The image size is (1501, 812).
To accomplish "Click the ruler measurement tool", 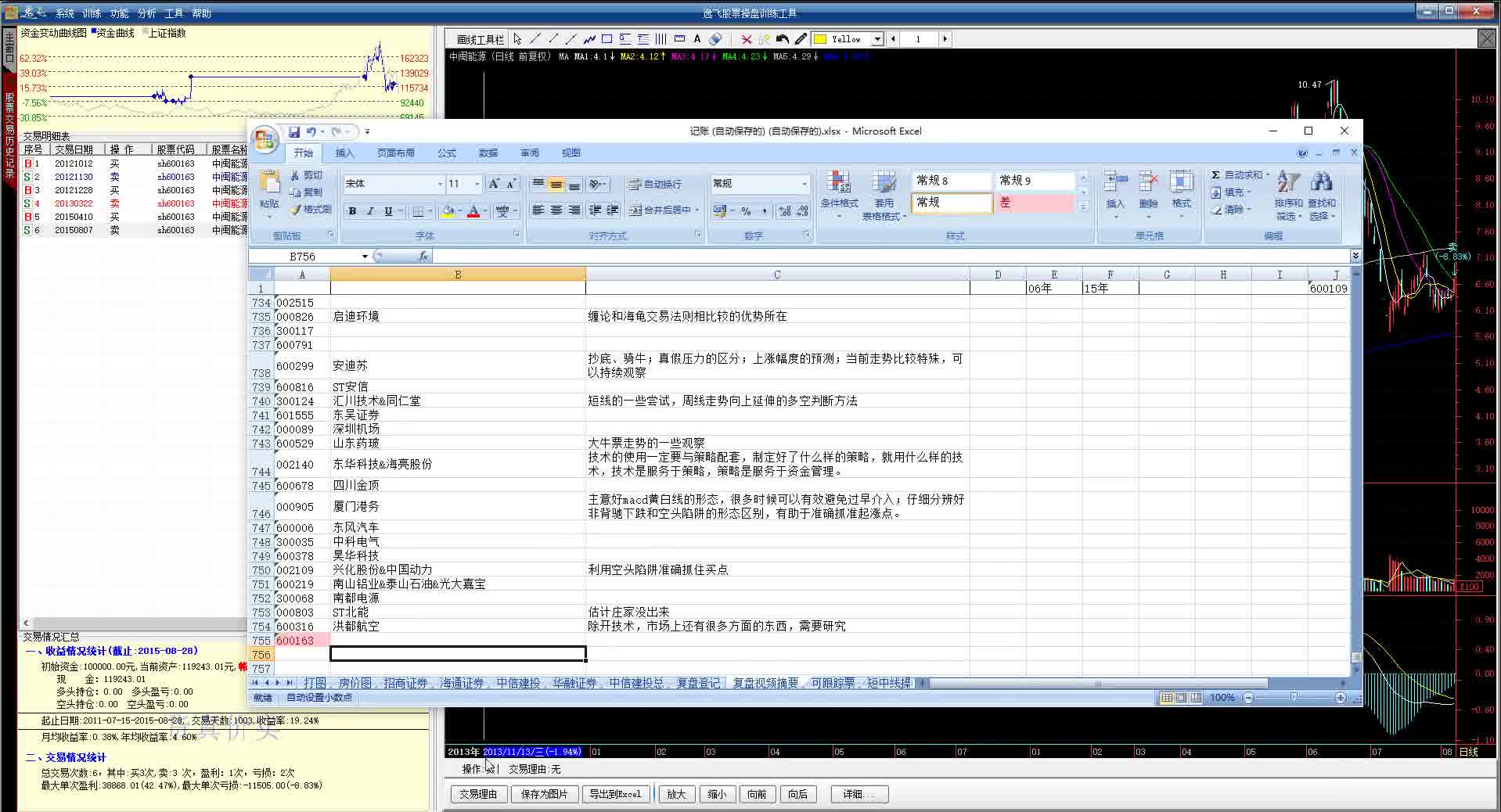I will tap(679, 39).
